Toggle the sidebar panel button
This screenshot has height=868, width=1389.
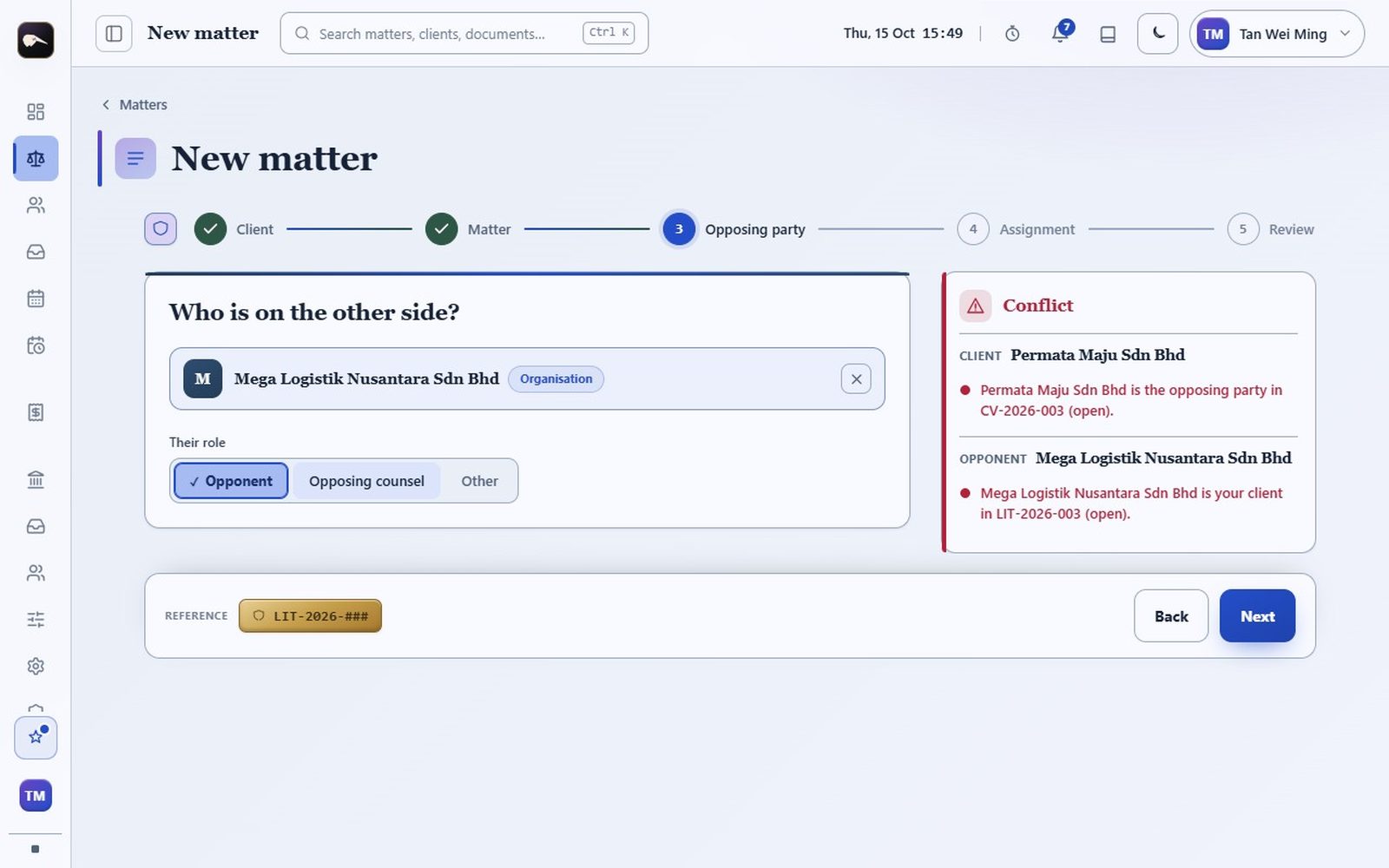point(114,34)
